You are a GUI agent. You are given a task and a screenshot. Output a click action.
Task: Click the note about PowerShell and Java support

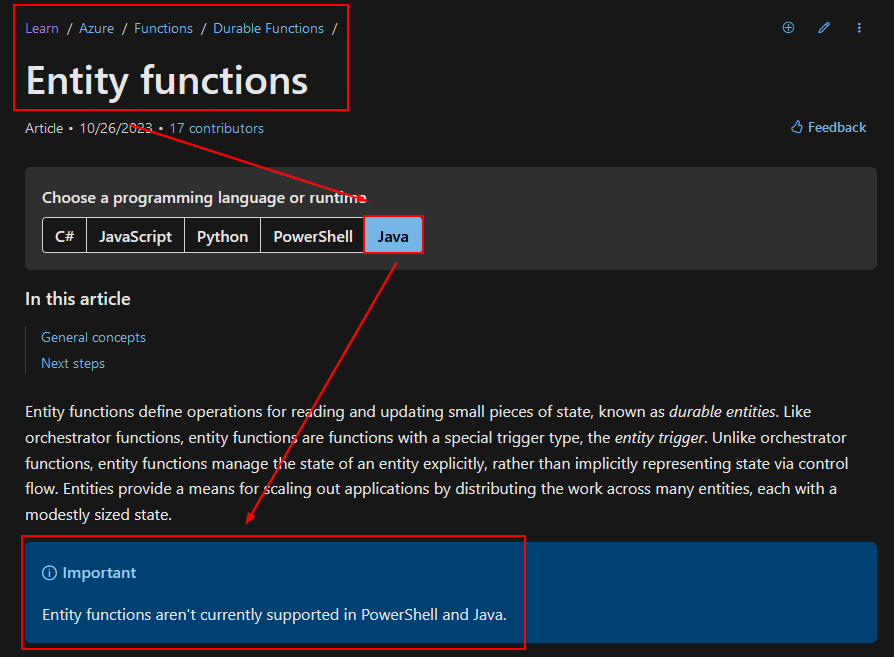[274, 615]
